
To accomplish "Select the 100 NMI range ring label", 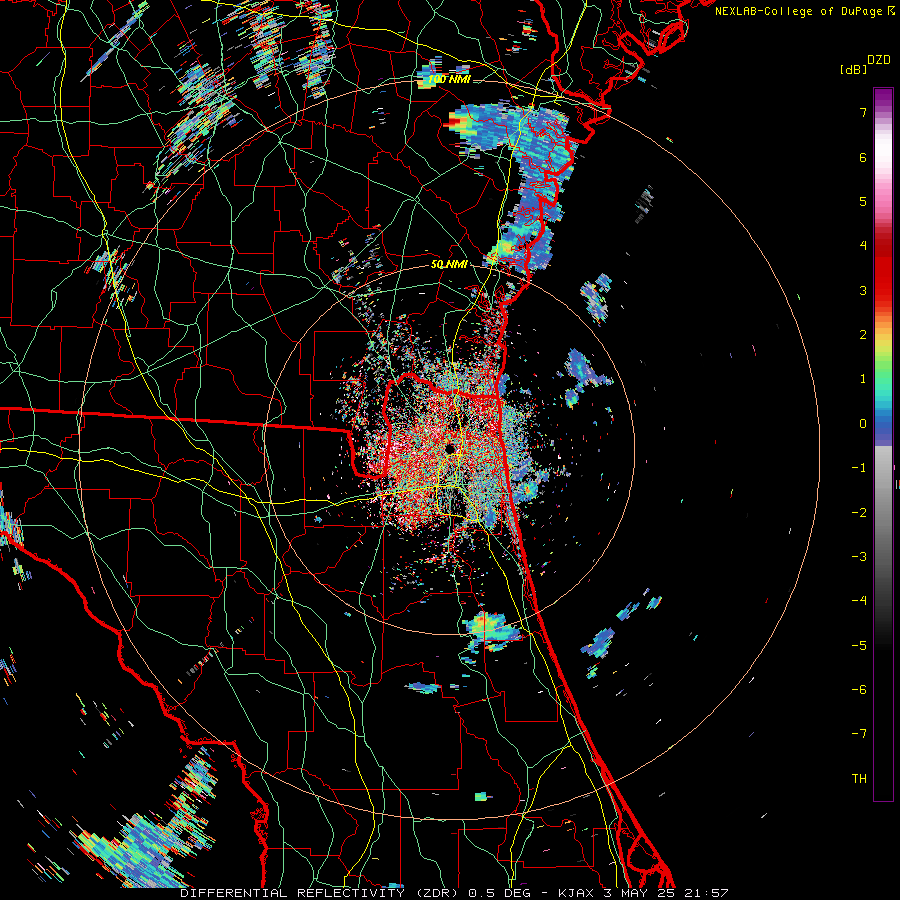I will pyautogui.click(x=449, y=79).
